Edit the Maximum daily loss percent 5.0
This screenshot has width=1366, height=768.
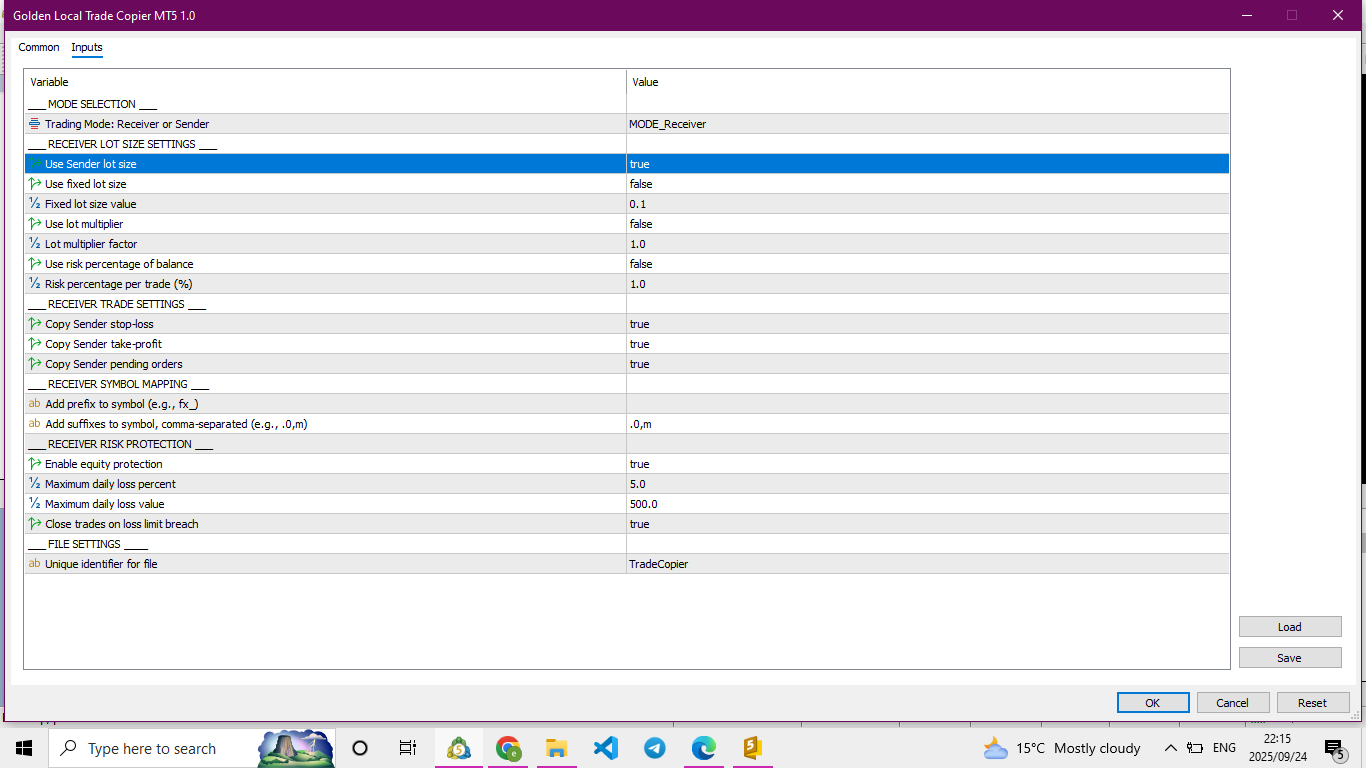click(928, 484)
